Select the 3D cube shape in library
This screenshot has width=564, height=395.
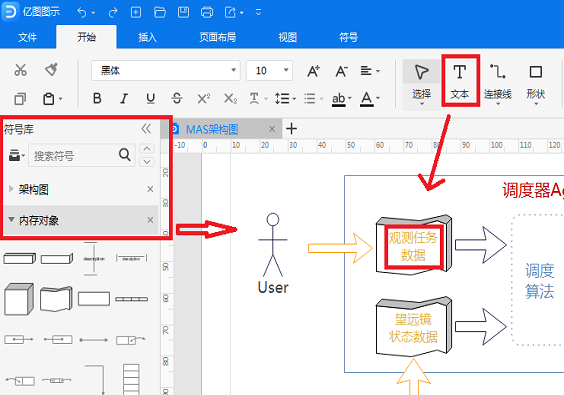pos(19,299)
